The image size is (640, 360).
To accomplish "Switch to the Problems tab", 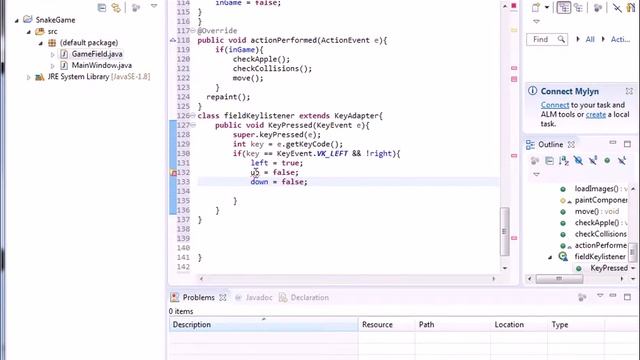I will tap(198, 298).
